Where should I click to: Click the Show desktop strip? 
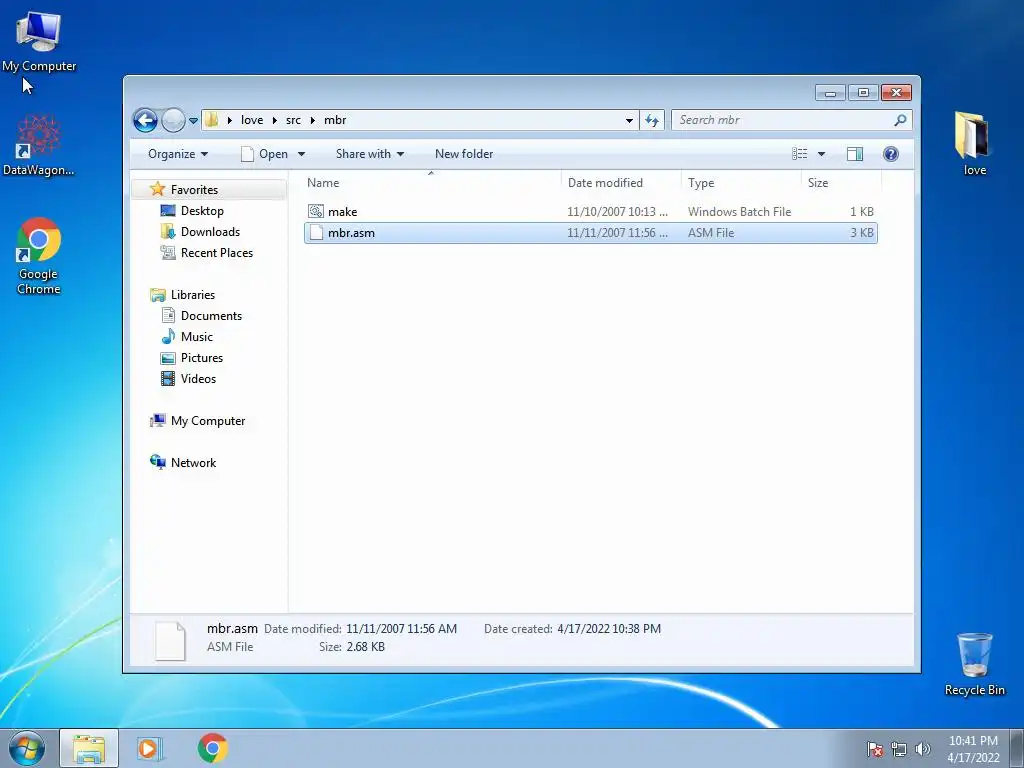pyautogui.click(x=1017, y=748)
